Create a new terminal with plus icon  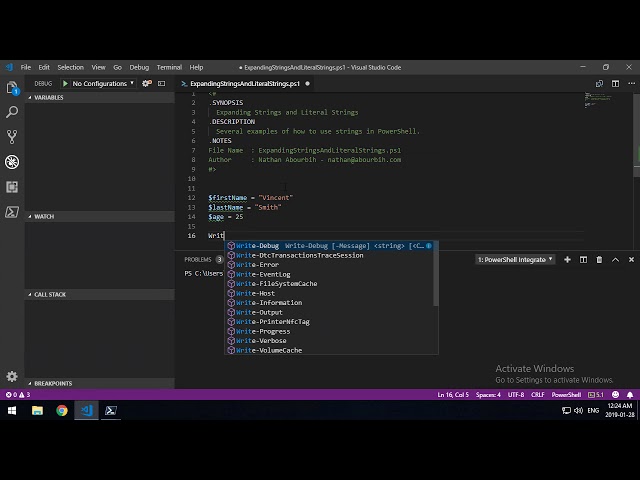[x=567, y=260]
